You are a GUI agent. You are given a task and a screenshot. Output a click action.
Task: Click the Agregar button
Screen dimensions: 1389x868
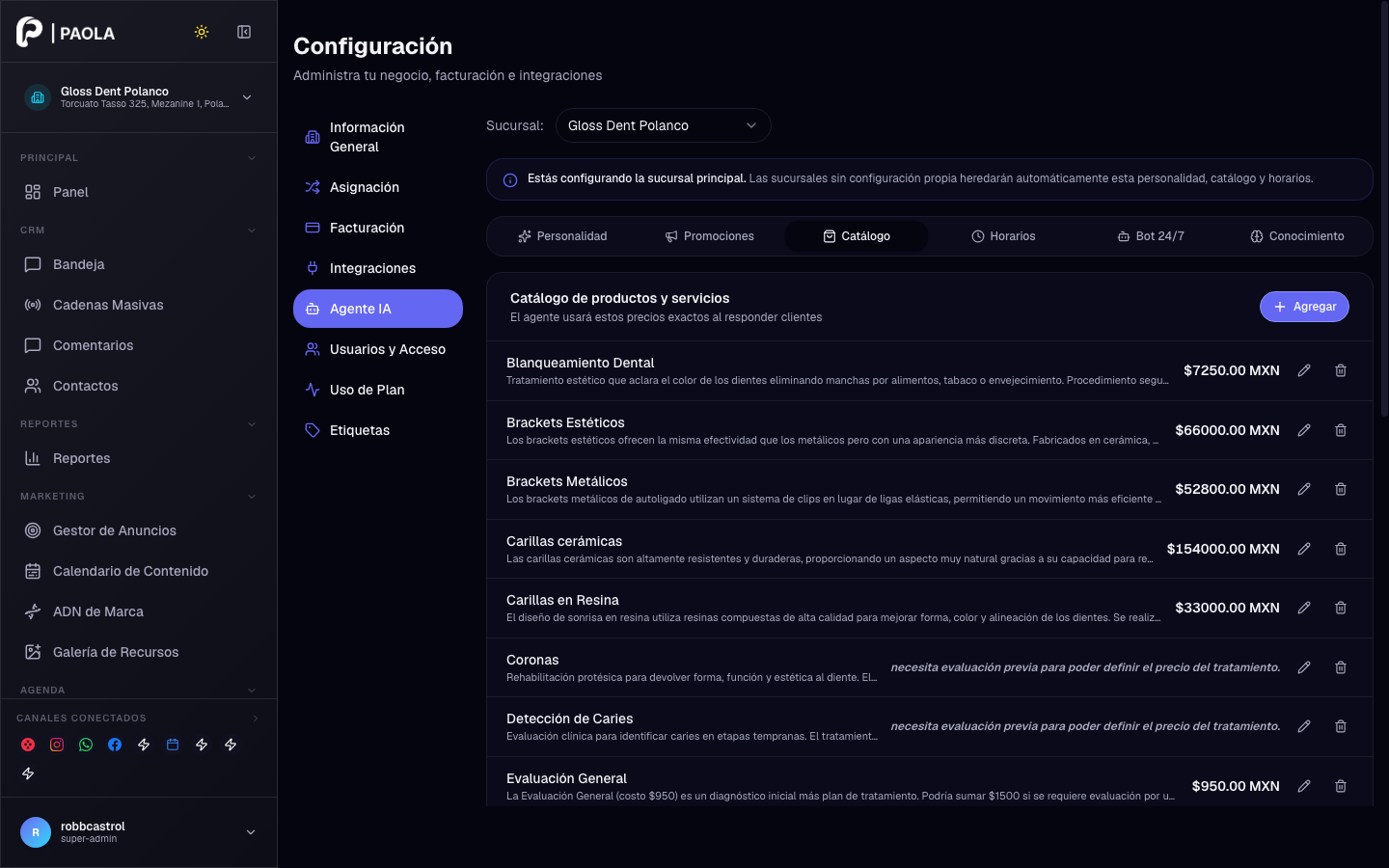[x=1304, y=307]
